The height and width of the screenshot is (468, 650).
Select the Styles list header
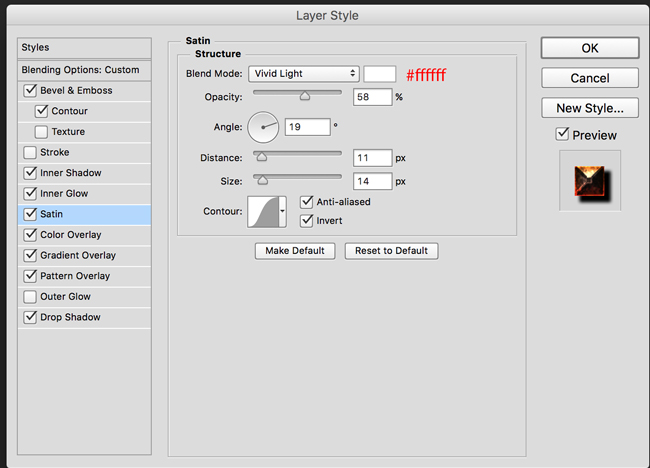[85, 48]
